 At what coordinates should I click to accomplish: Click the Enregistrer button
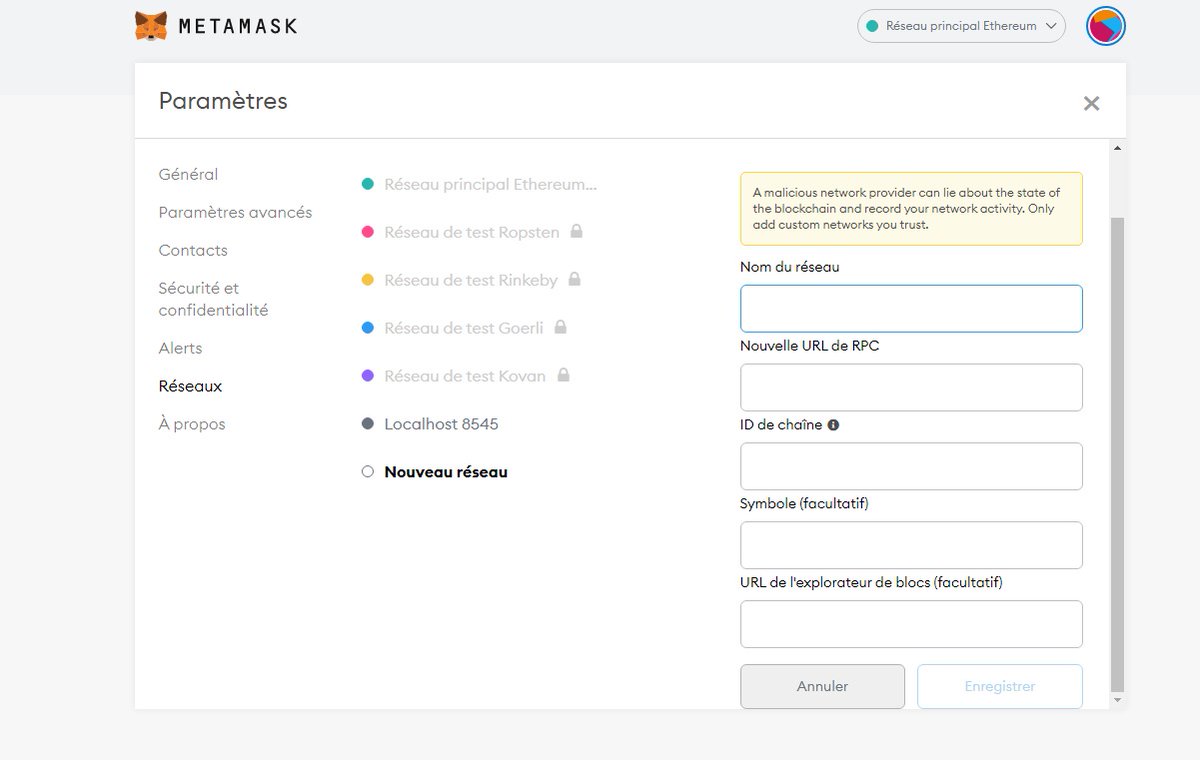(1000, 686)
